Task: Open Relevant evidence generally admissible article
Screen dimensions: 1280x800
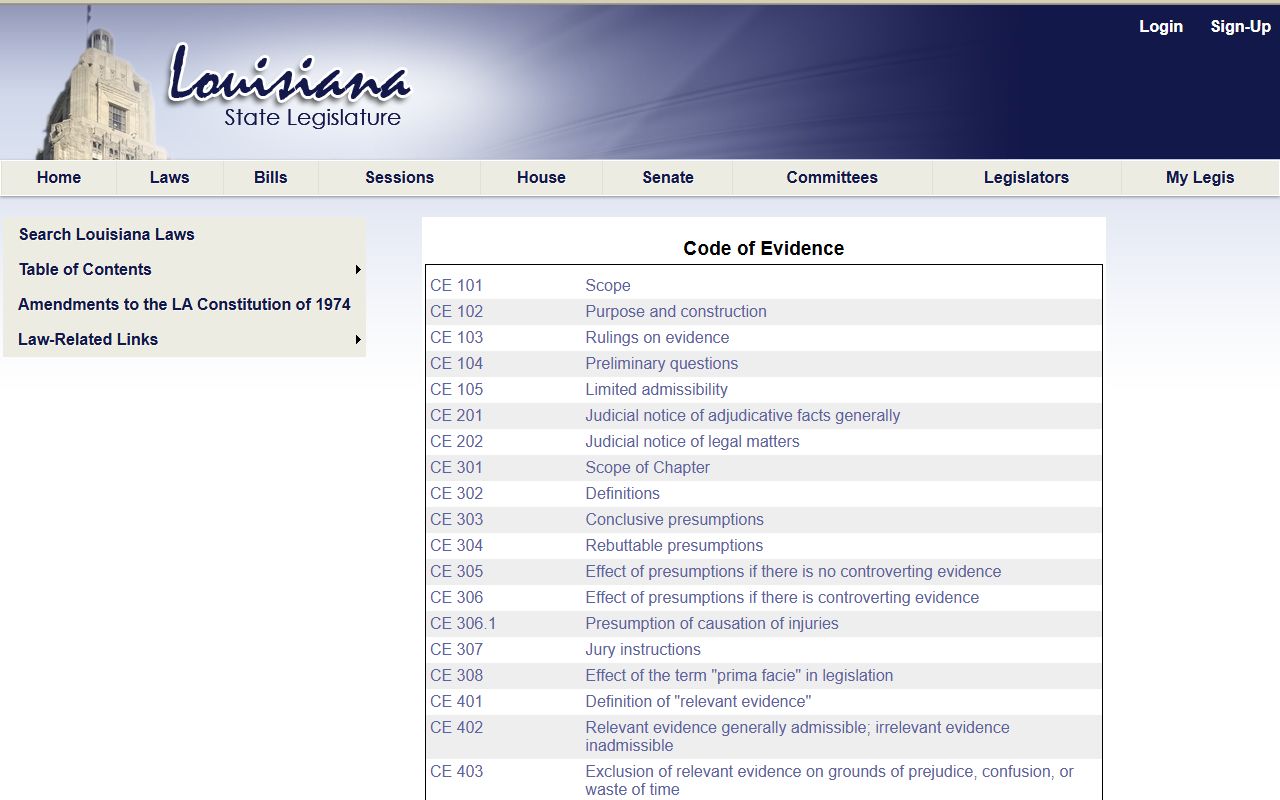Action: pyautogui.click(x=797, y=737)
